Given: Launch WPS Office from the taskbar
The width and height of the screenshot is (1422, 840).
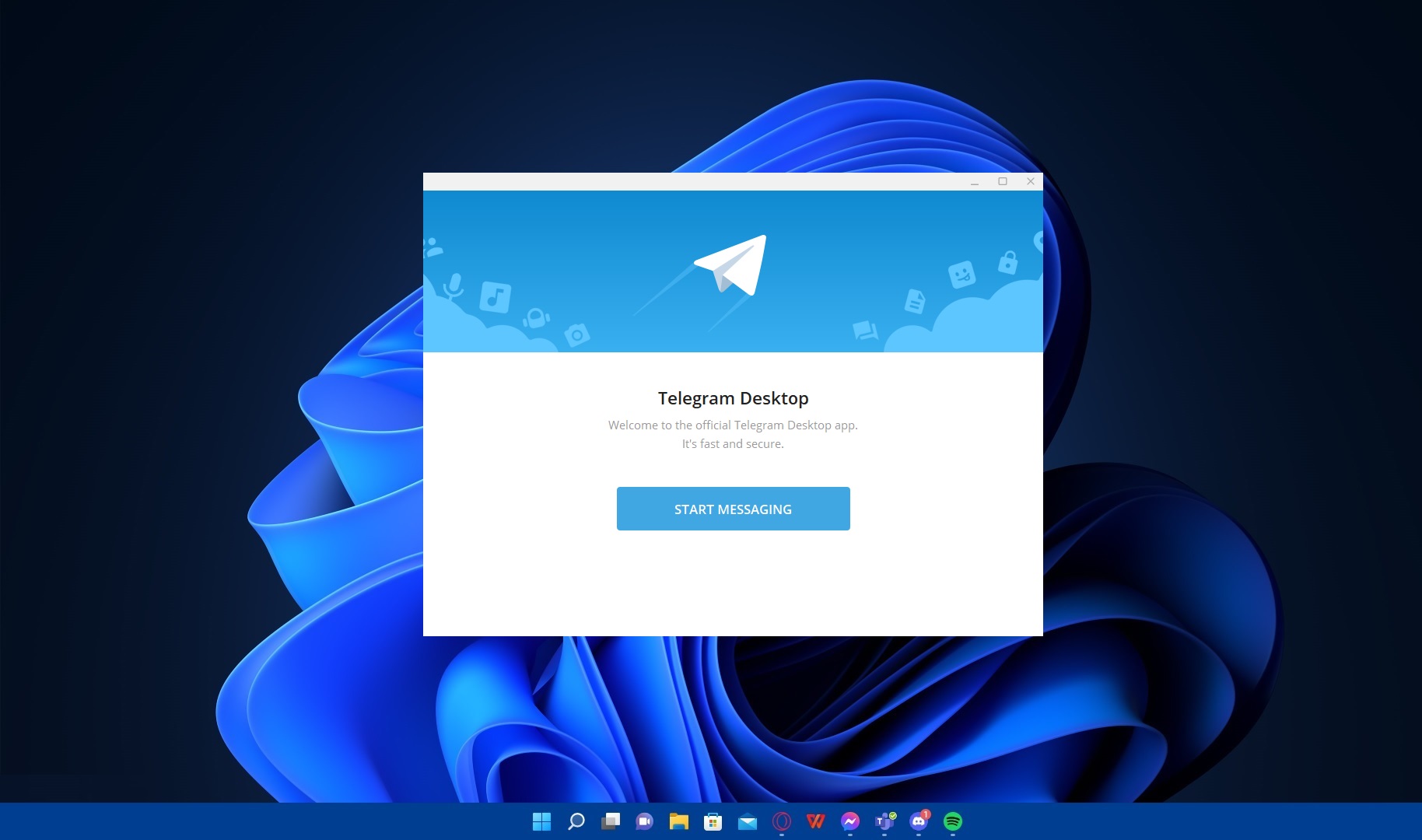Looking at the screenshot, I should 816,821.
